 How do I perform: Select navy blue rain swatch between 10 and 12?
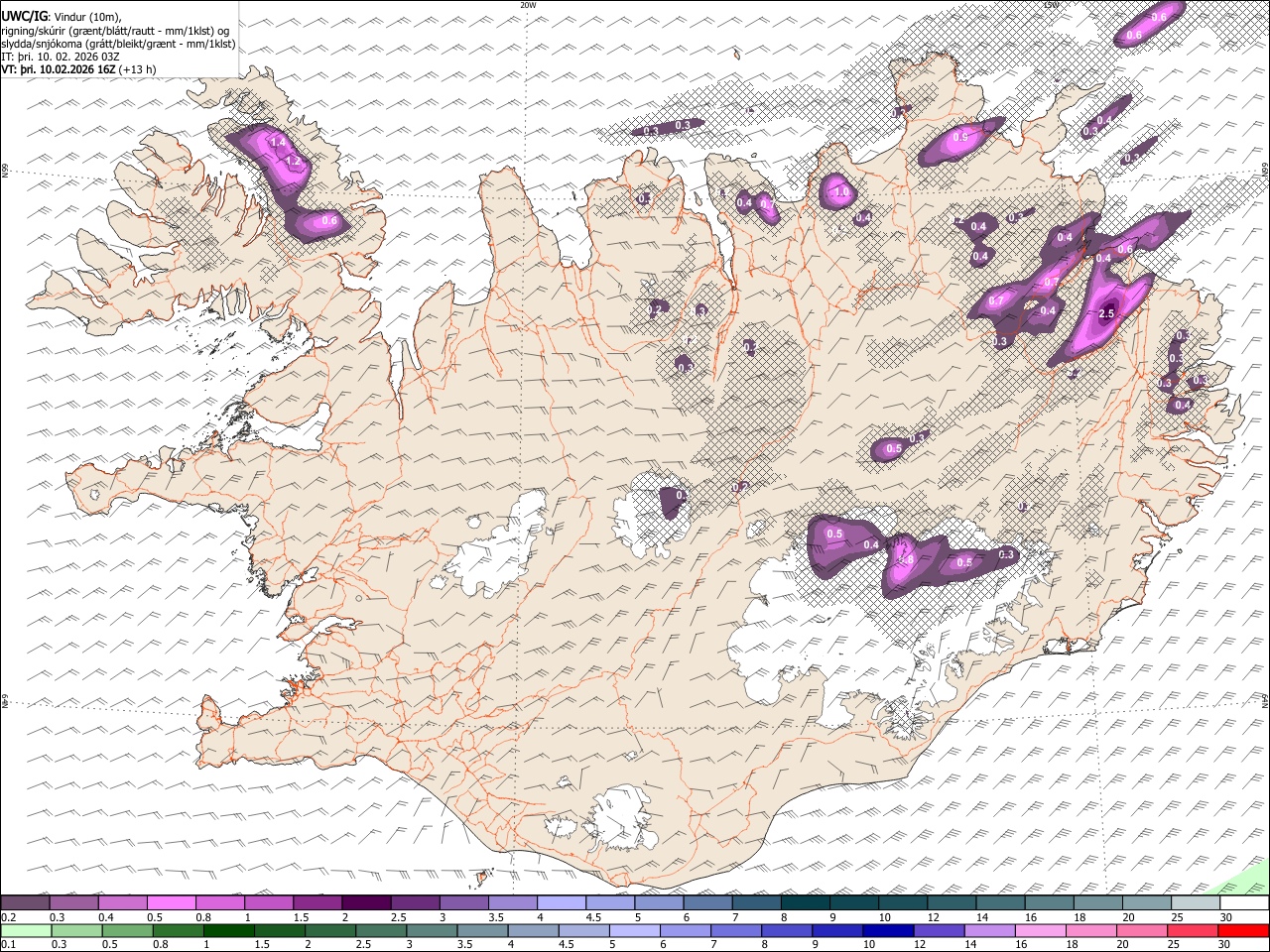[x=889, y=930]
